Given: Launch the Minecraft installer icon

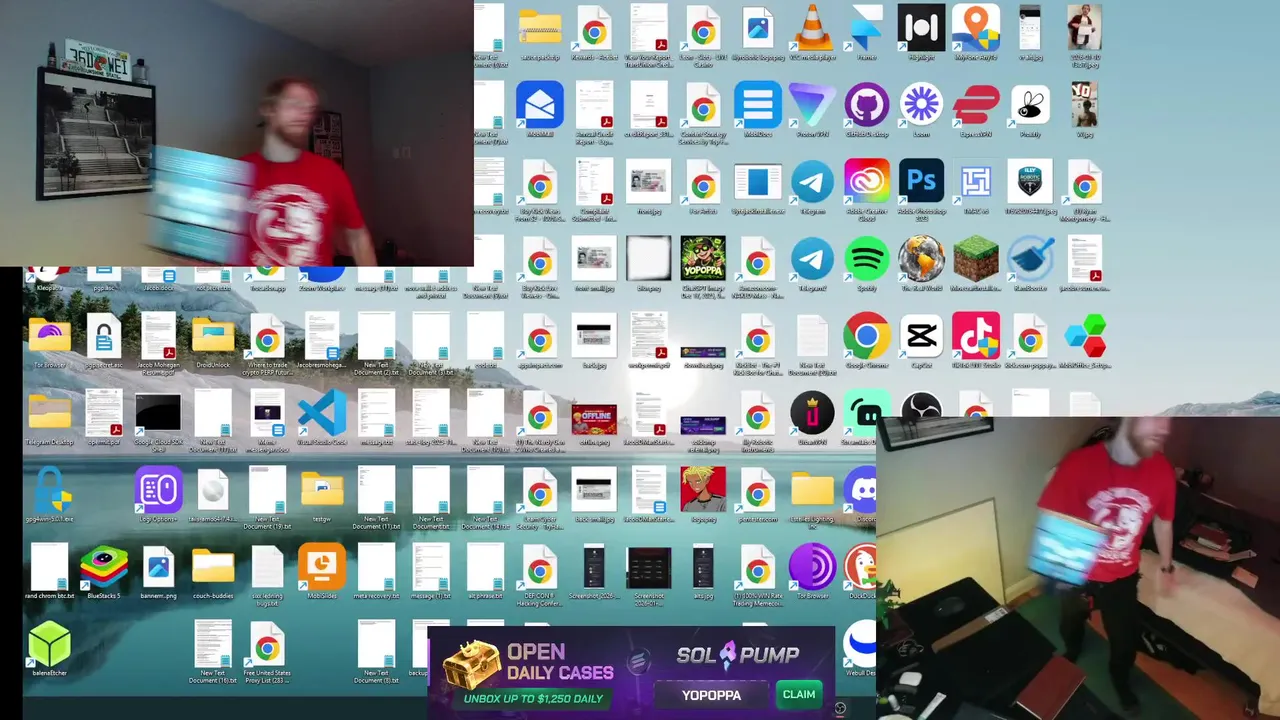Looking at the screenshot, I should pos(975,260).
